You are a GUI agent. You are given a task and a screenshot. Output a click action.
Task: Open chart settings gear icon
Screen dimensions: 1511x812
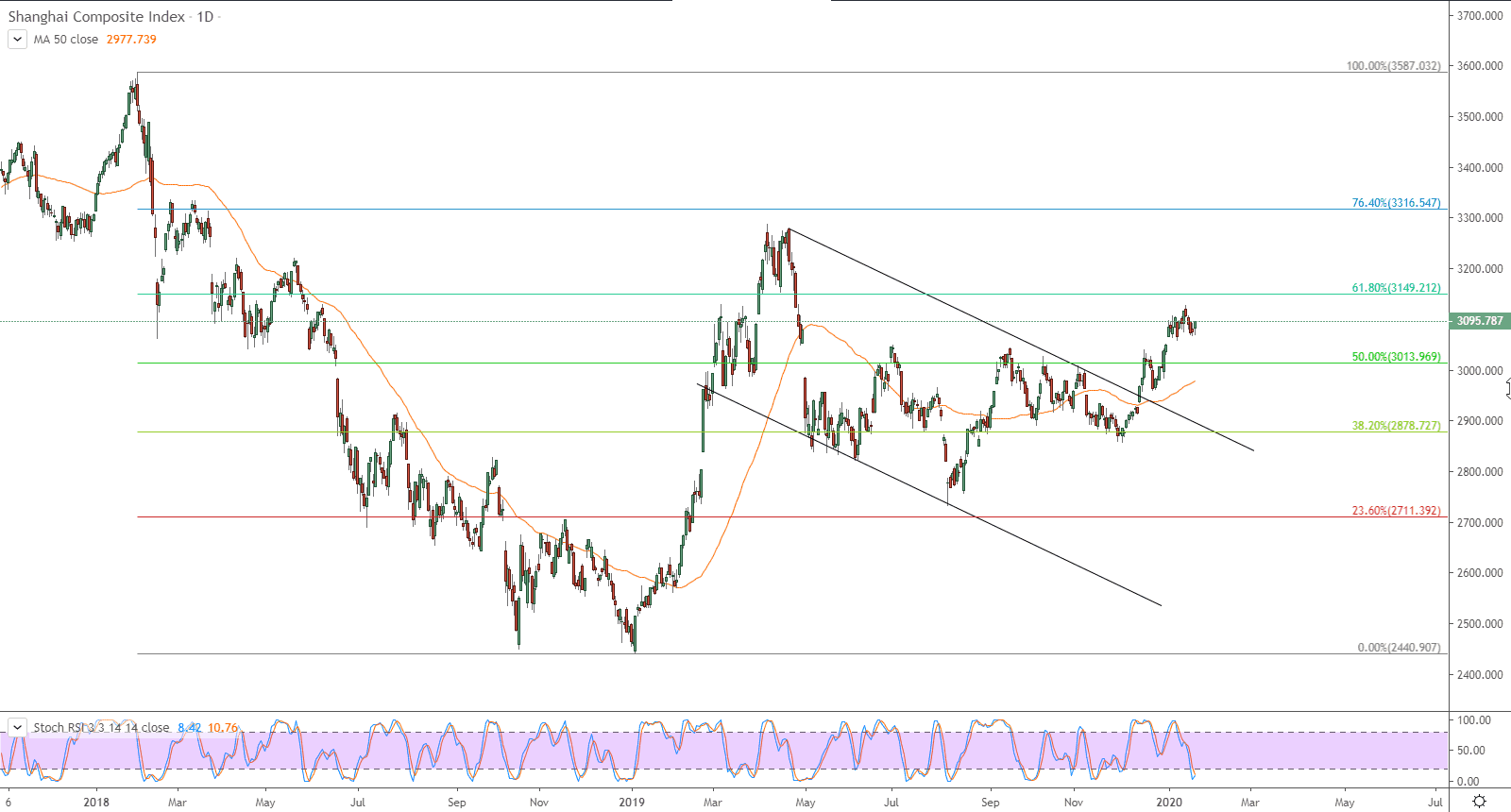click(1480, 802)
